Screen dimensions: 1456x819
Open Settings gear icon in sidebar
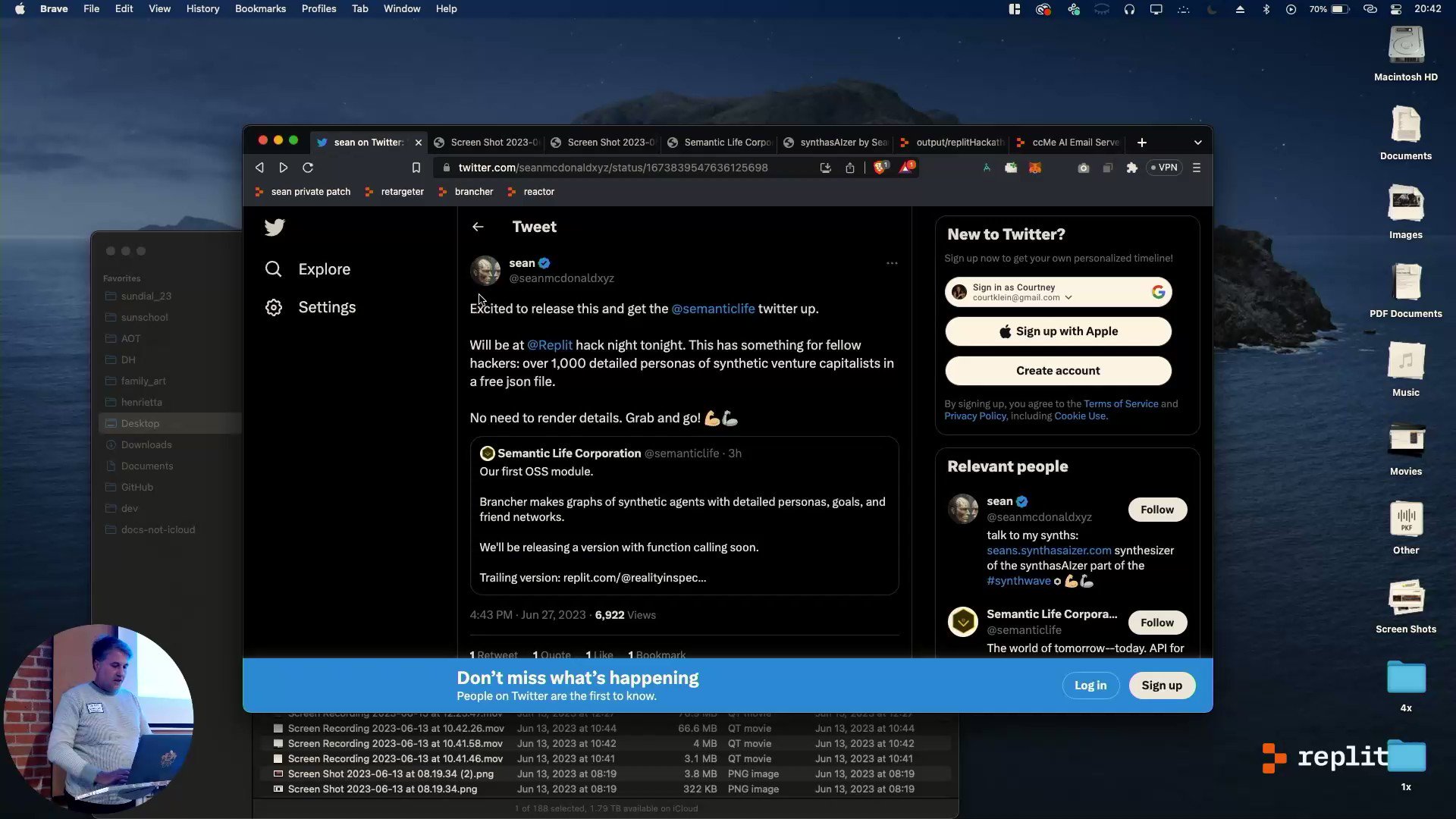tap(273, 307)
